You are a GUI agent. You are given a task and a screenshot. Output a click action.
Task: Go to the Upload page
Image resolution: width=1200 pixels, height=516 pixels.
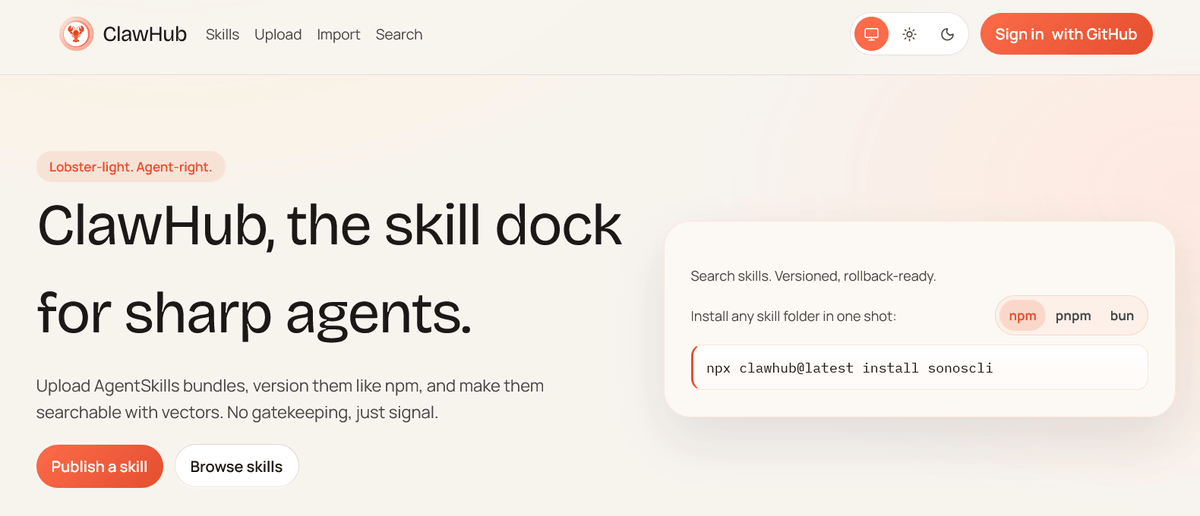click(x=278, y=34)
